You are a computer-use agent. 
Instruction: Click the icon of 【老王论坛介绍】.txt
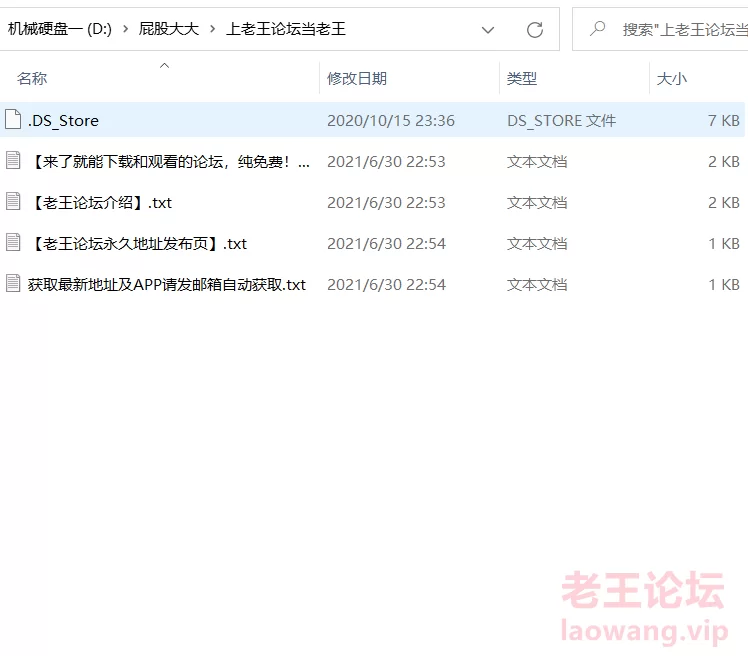point(13,201)
